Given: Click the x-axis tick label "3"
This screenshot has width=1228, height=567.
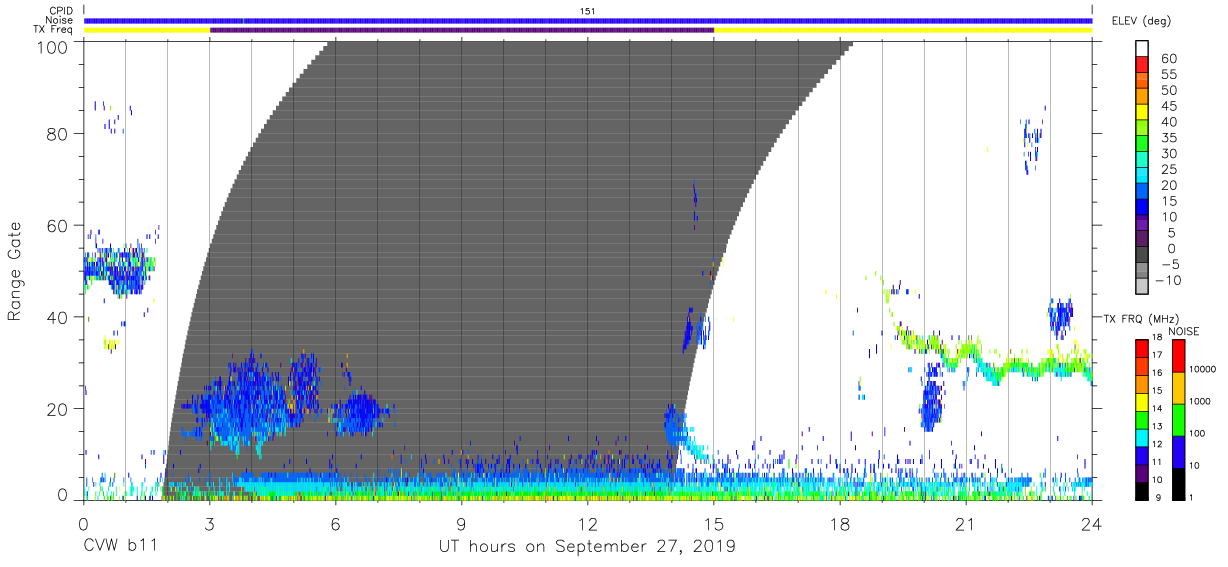Looking at the screenshot, I should click(x=210, y=524).
